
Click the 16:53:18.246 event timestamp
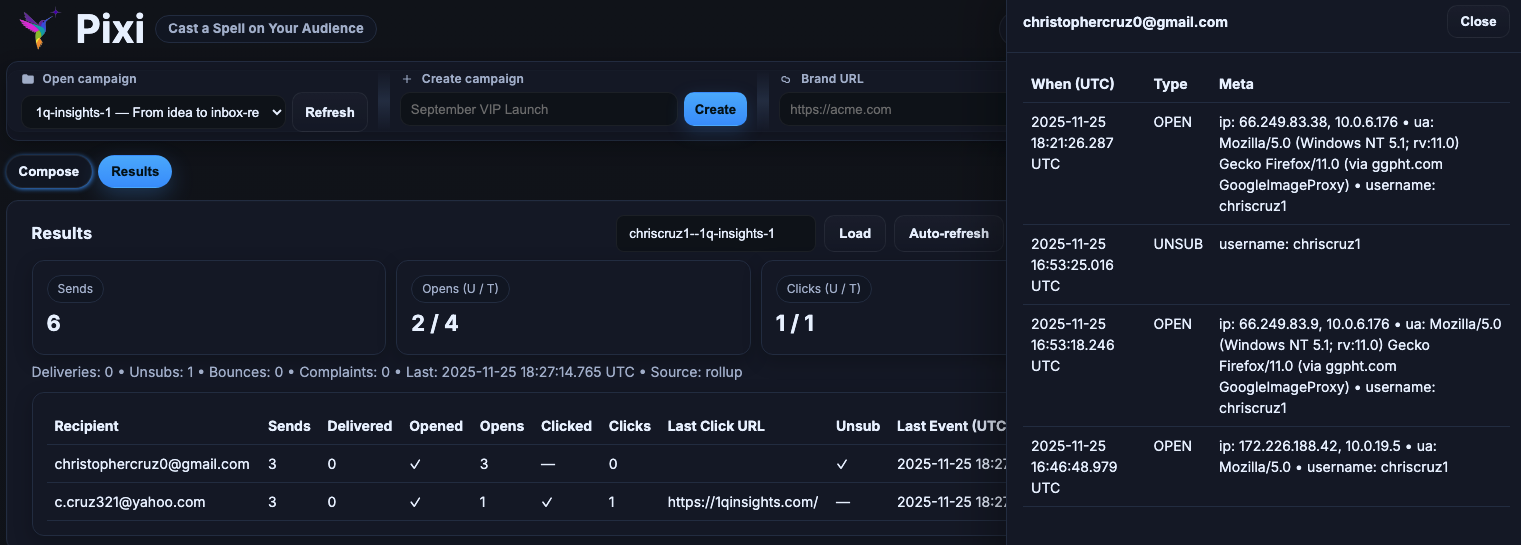1072,345
